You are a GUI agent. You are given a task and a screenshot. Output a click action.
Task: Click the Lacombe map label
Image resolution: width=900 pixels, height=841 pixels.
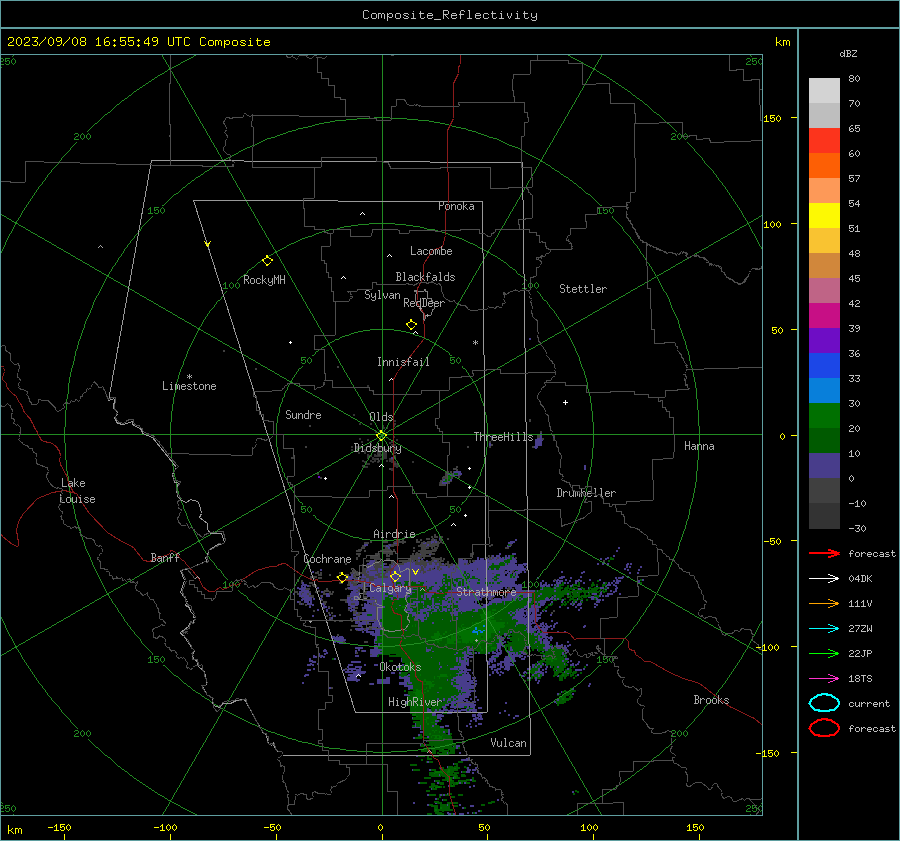tap(431, 251)
